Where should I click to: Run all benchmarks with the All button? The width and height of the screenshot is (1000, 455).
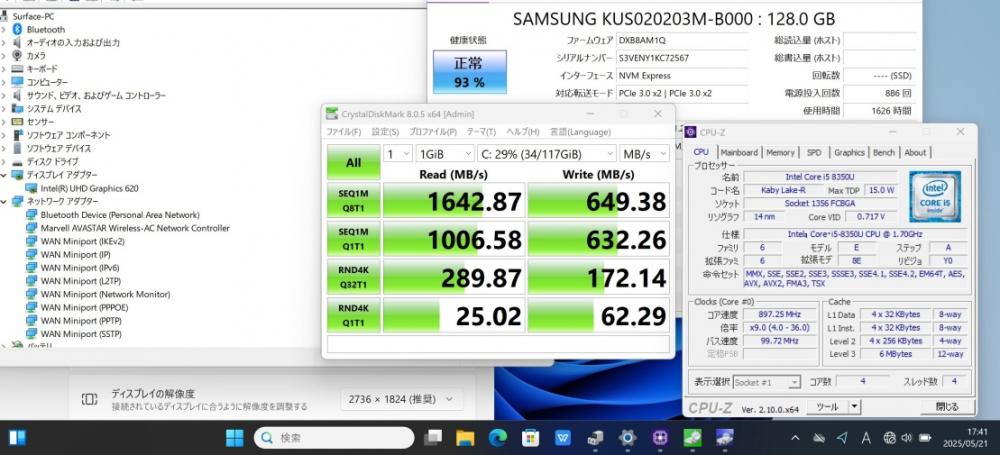(353, 162)
